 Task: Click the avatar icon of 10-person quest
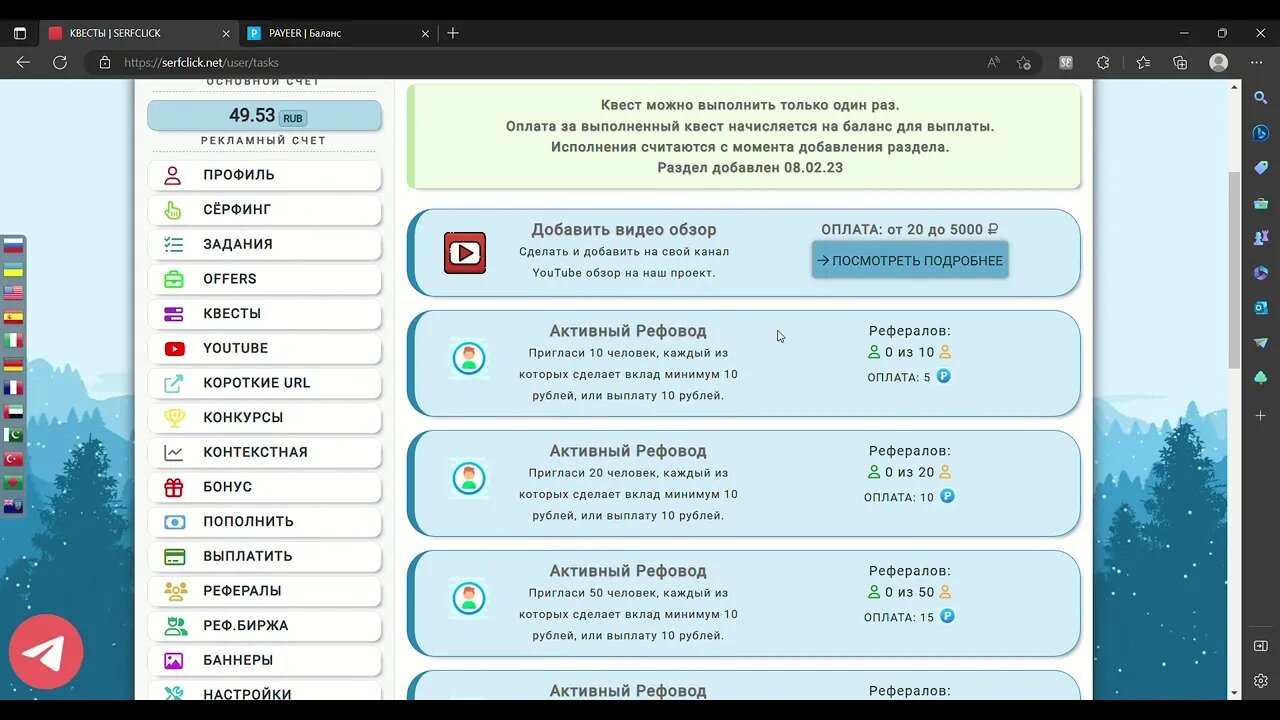click(x=468, y=358)
